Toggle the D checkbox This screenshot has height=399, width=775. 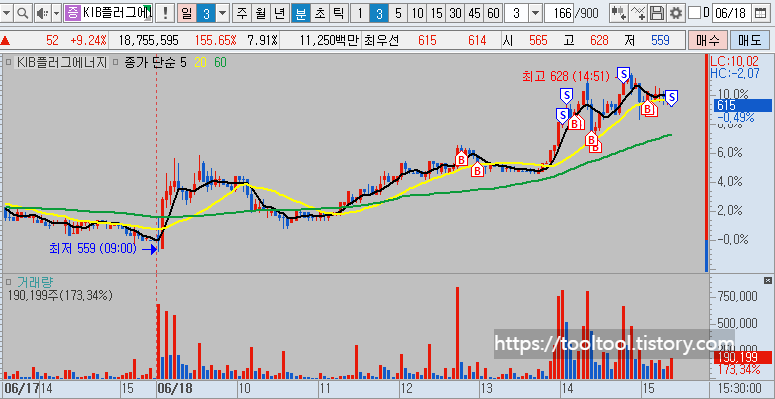(694, 13)
